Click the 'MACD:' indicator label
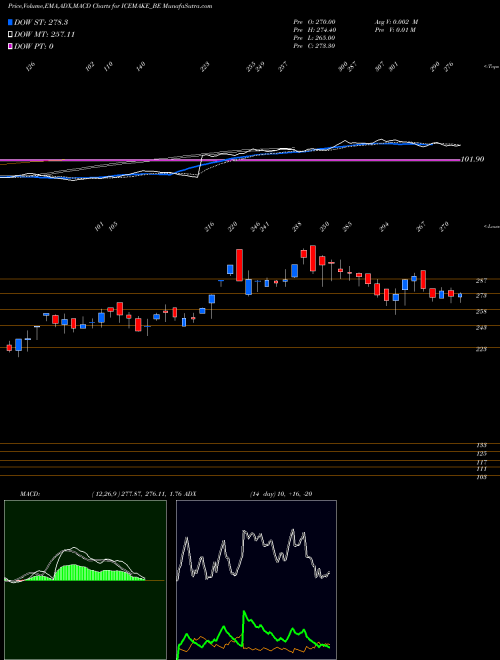500x660 pixels. tap(30, 494)
